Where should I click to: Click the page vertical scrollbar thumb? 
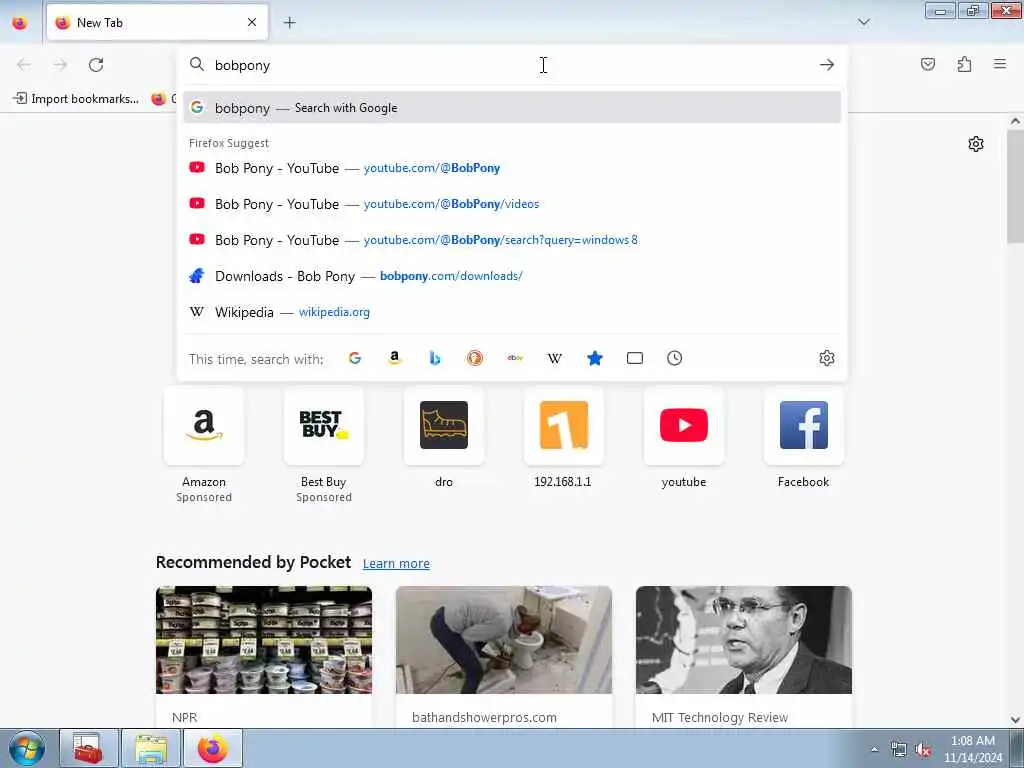[x=1015, y=186]
